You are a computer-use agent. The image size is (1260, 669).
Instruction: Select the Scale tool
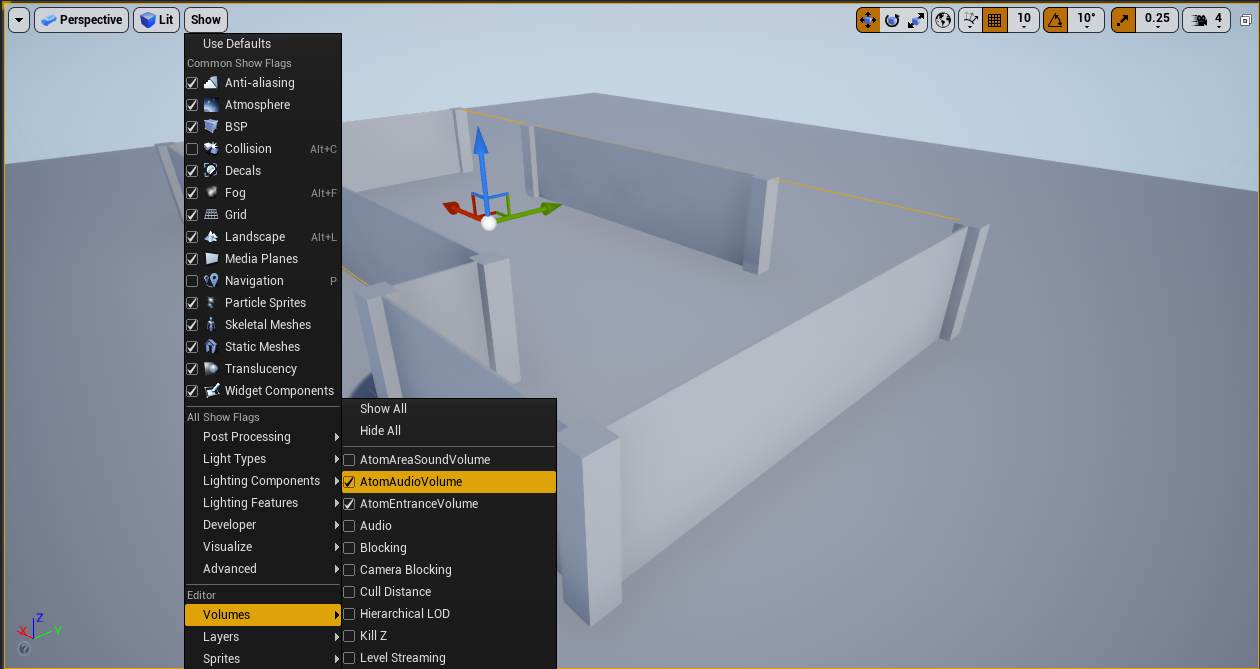[x=917, y=19]
